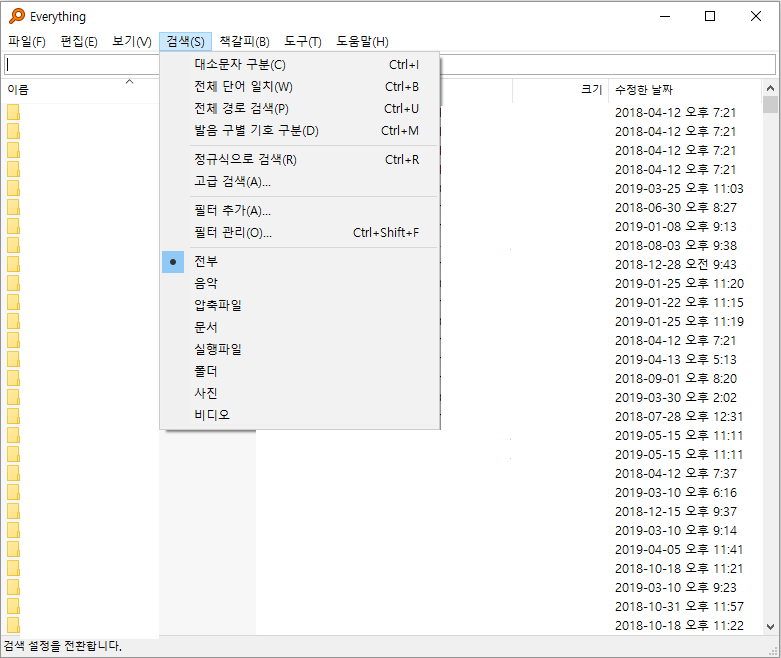Select the 사진 filter

[x=300, y=393]
